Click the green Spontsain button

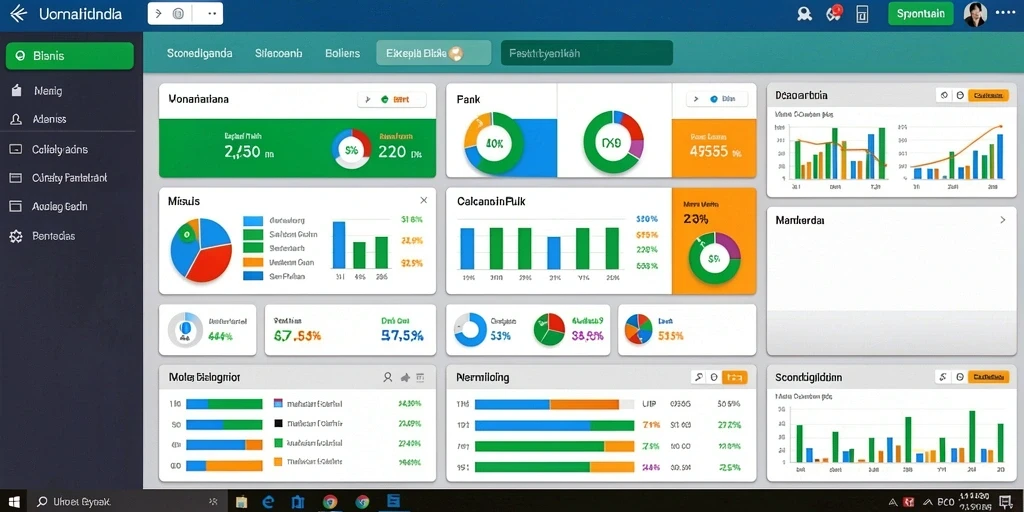921,14
